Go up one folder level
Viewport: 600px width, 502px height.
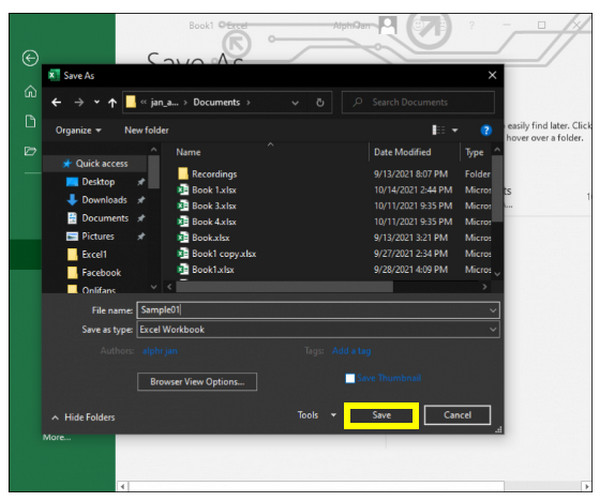coord(112,103)
